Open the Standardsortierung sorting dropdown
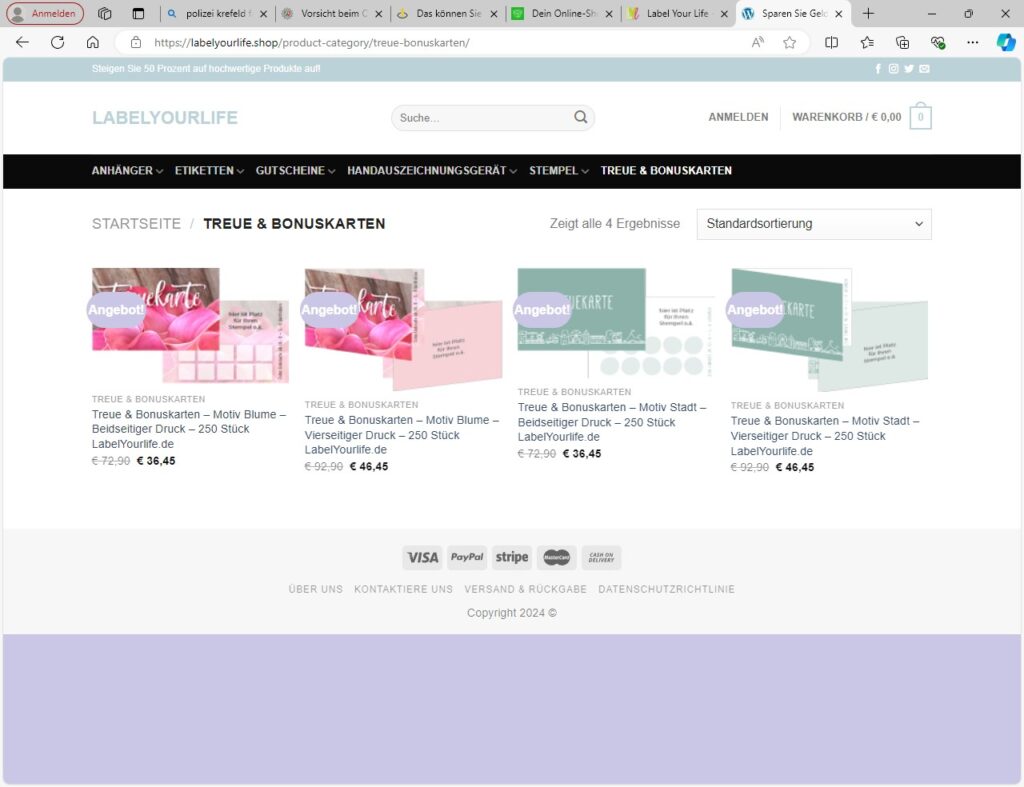The image size is (1024, 787). (x=813, y=223)
